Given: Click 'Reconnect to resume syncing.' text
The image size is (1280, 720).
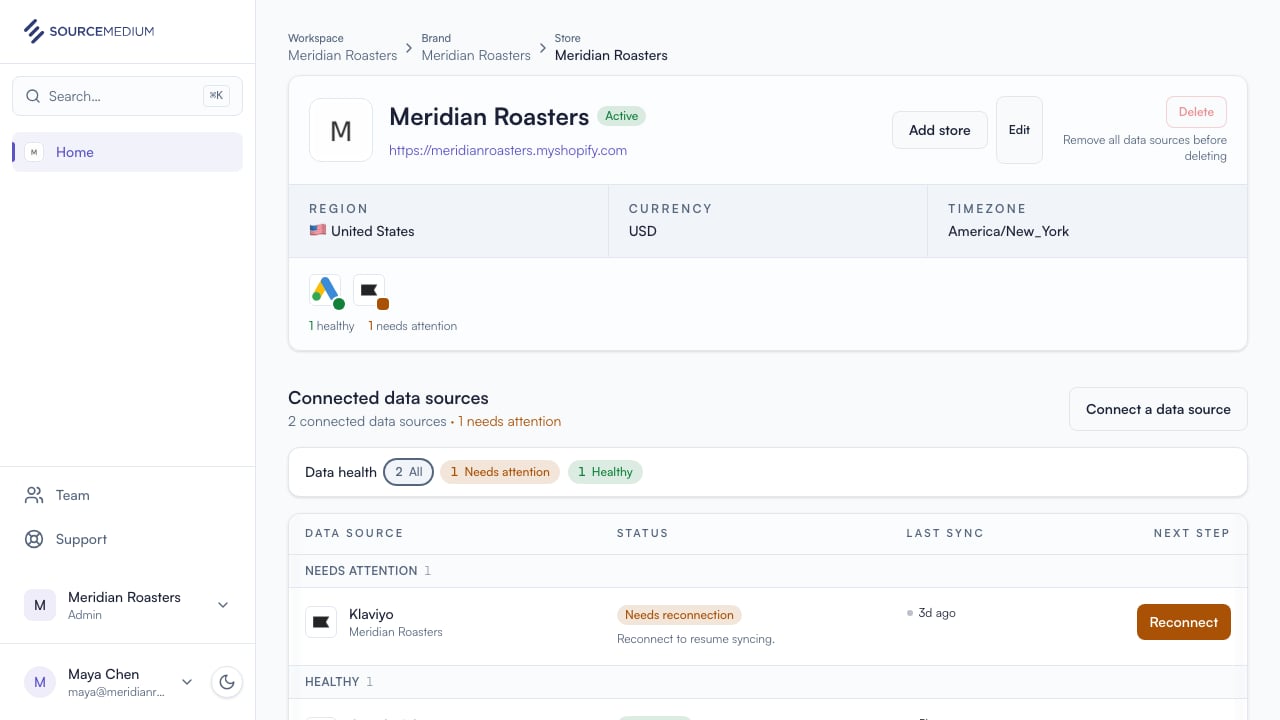Looking at the screenshot, I should tap(696, 639).
